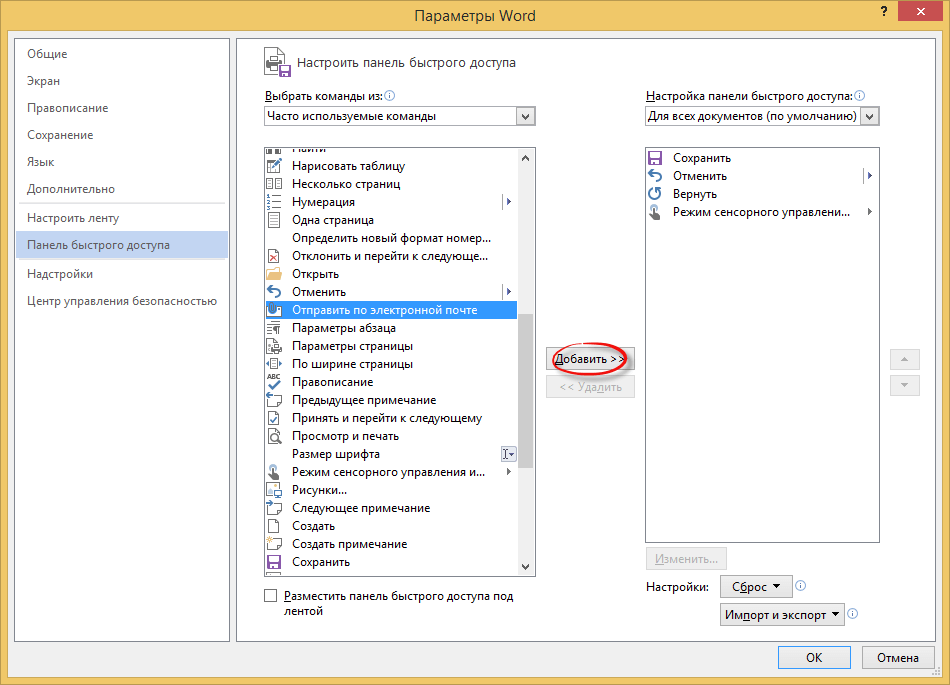Viewport: 950px width, 685px height.
Task: Click the Вернуть redo icon in the toolbar list
Action: coord(655,194)
